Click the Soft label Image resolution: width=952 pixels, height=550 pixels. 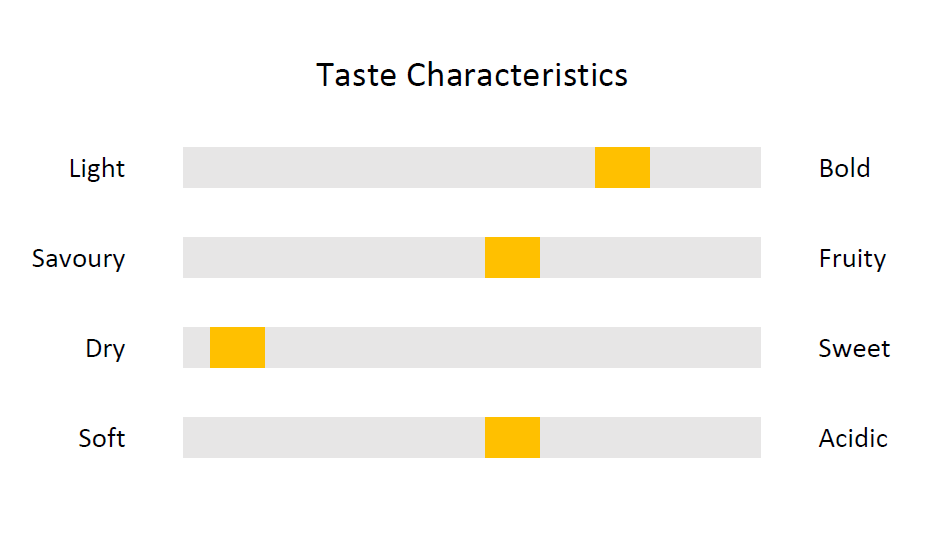tap(101, 438)
